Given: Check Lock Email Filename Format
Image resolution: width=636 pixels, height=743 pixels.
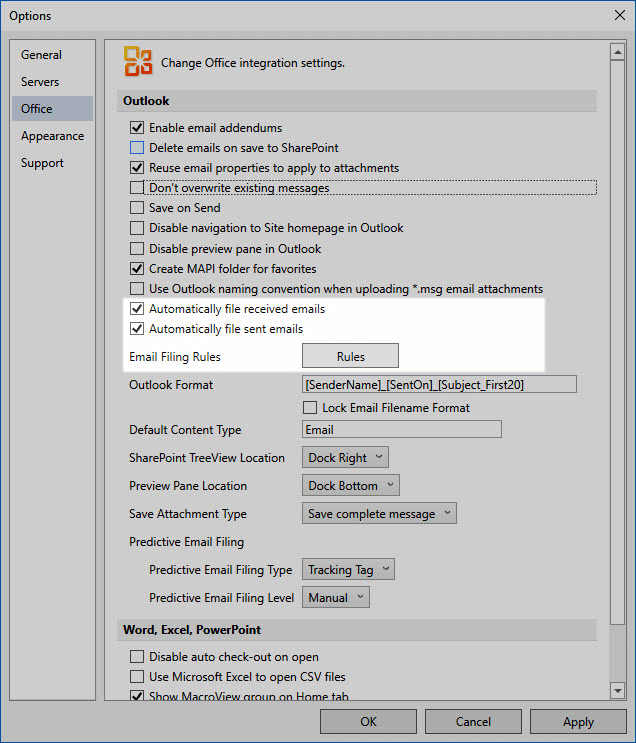Looking at the screenshot, I should point(310,408).
